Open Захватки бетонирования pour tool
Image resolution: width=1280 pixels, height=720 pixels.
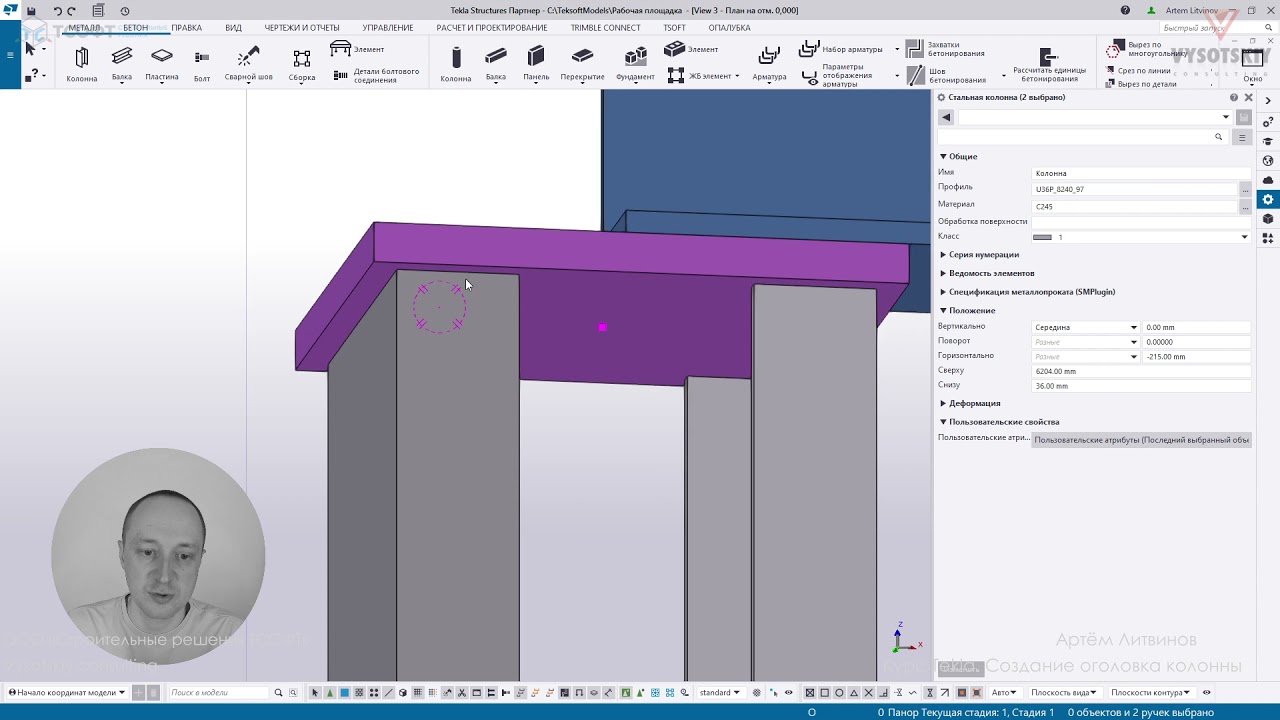(x=945, y=49)
